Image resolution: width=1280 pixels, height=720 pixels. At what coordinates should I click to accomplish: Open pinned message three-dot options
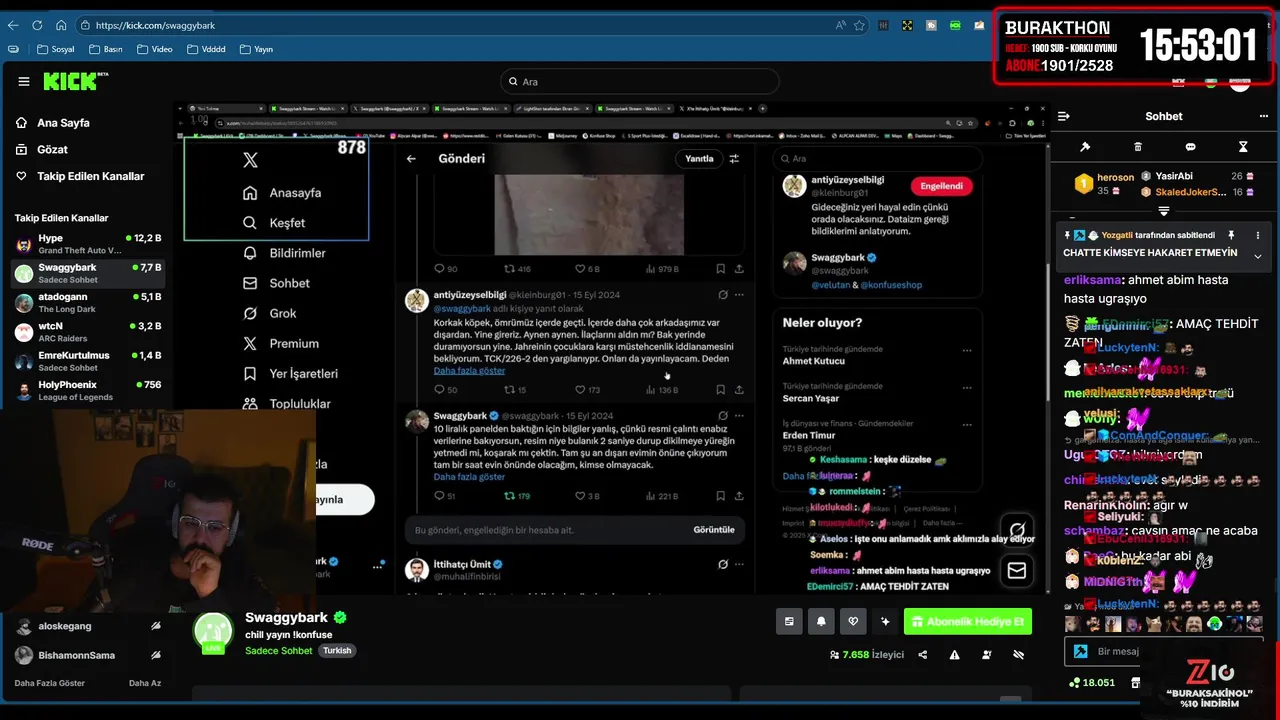tap(1258, 235)
